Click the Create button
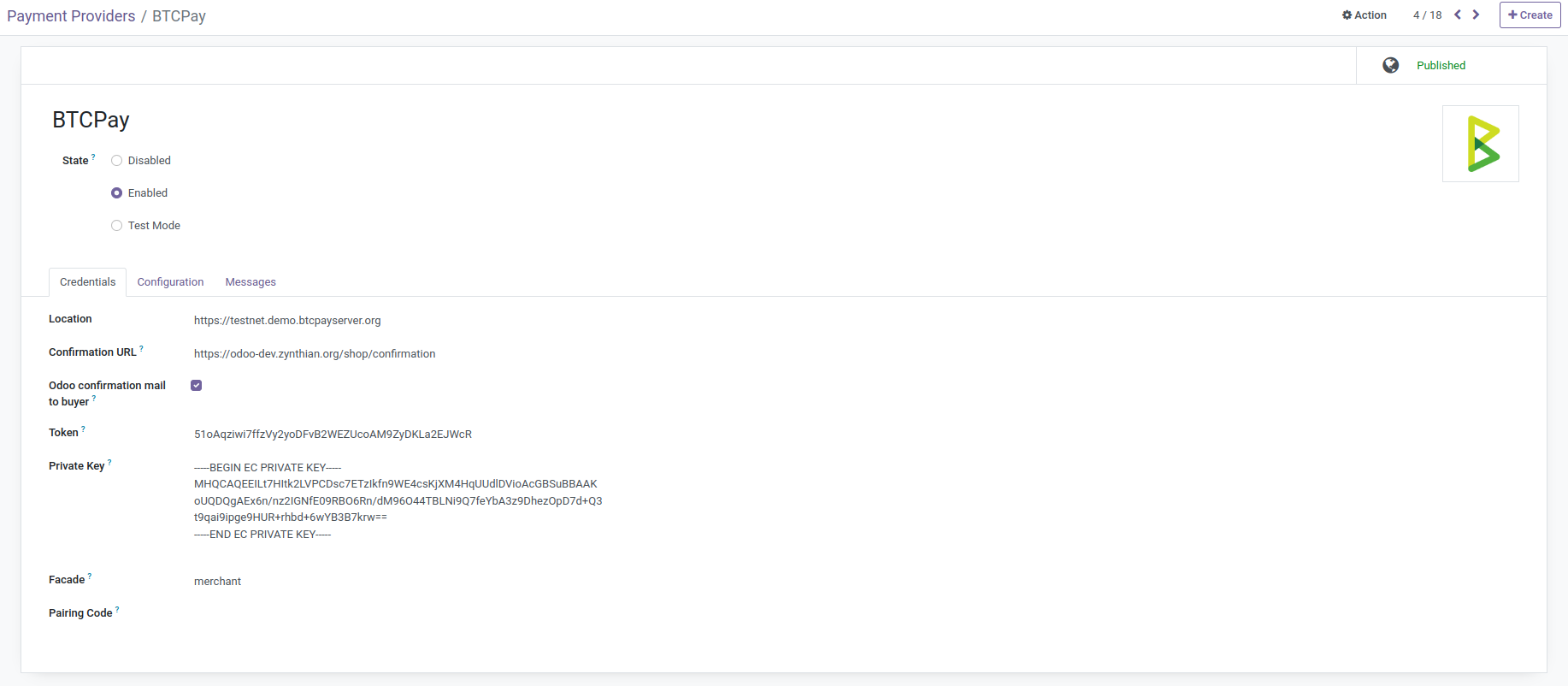This screenshot has width=1568, height=686. [1530, 15]
